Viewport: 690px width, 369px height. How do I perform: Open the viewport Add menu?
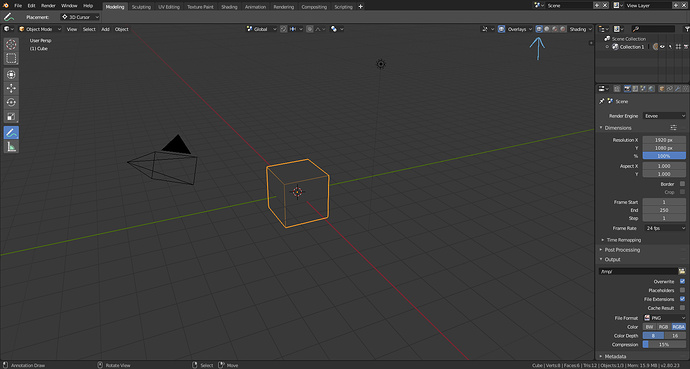(x=105, y=29)
